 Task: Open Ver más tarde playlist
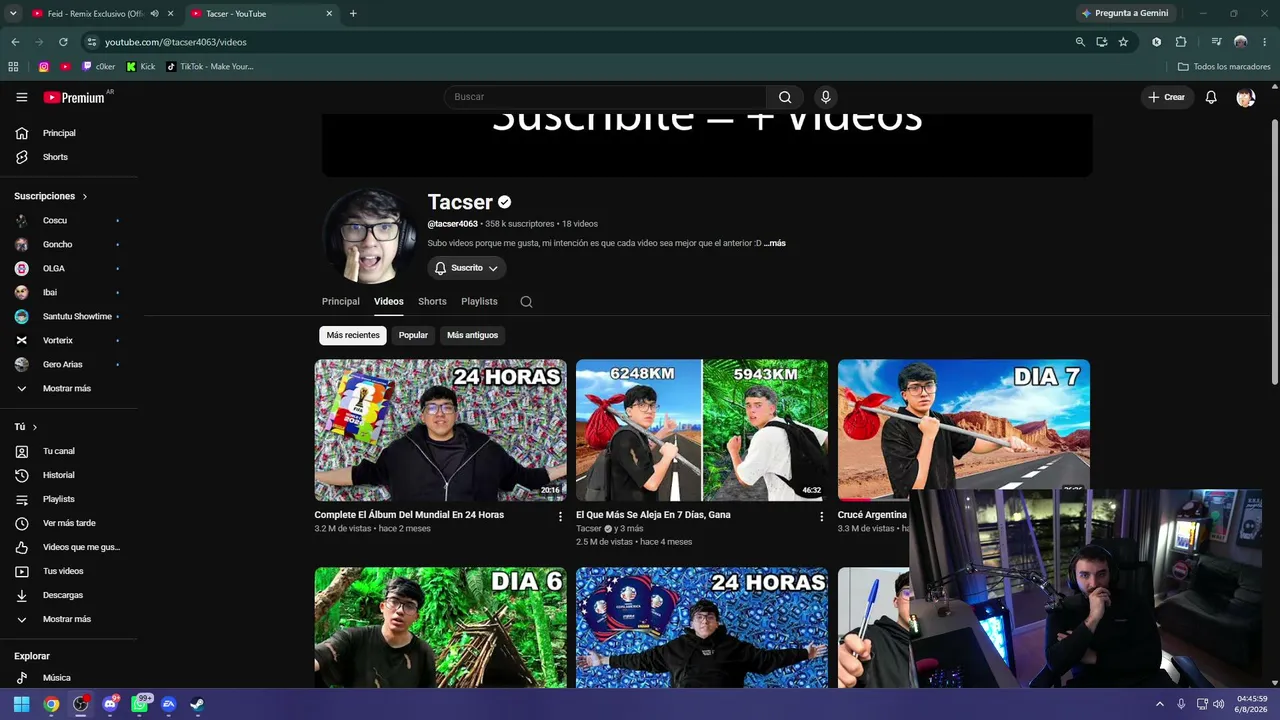pos(70,524)
